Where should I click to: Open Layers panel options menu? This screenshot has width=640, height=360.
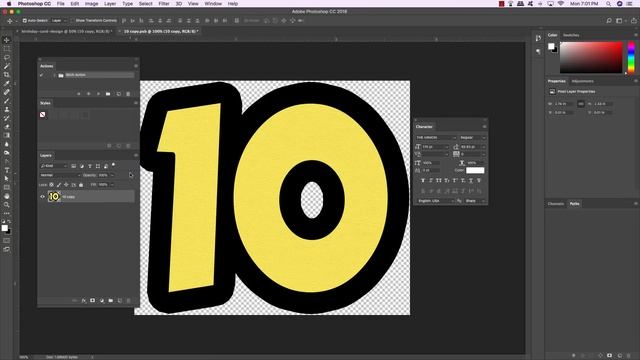coord(136,156)
